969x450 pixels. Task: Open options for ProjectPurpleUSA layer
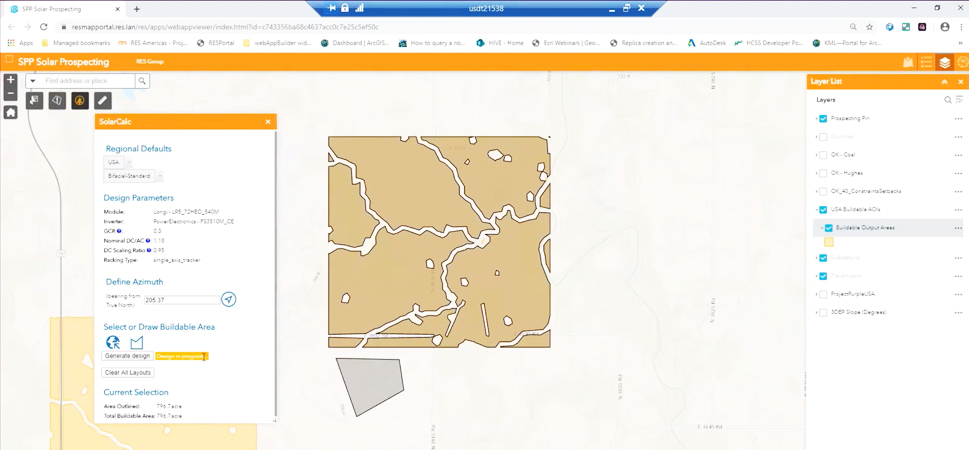click(x=958, y=294)
